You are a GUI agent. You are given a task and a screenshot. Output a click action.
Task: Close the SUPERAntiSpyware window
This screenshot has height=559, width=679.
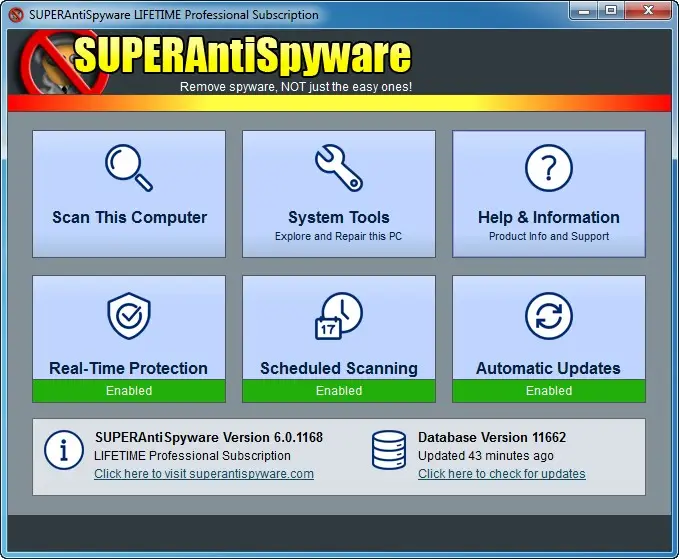point(648,10)
